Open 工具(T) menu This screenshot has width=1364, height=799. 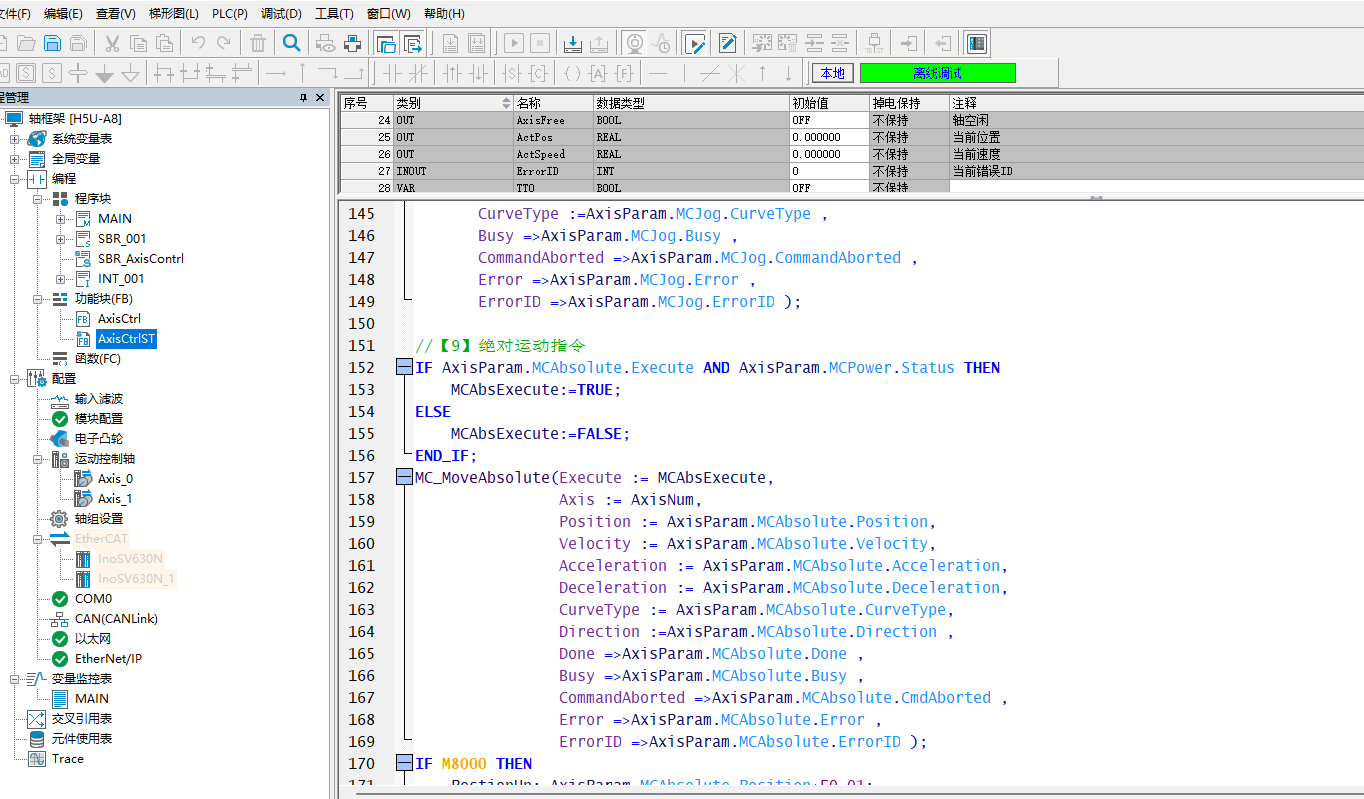pos(334,14)
